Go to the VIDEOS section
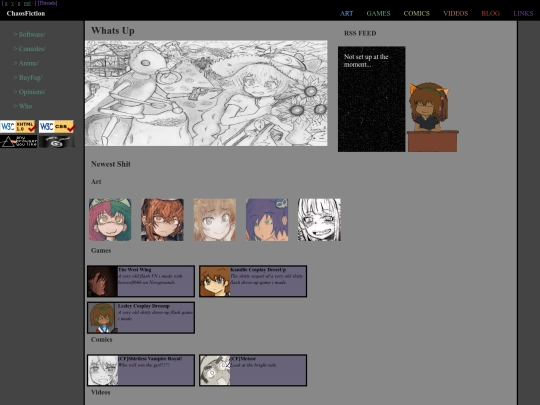Screen dimensions: 540x405 (455, 13)
